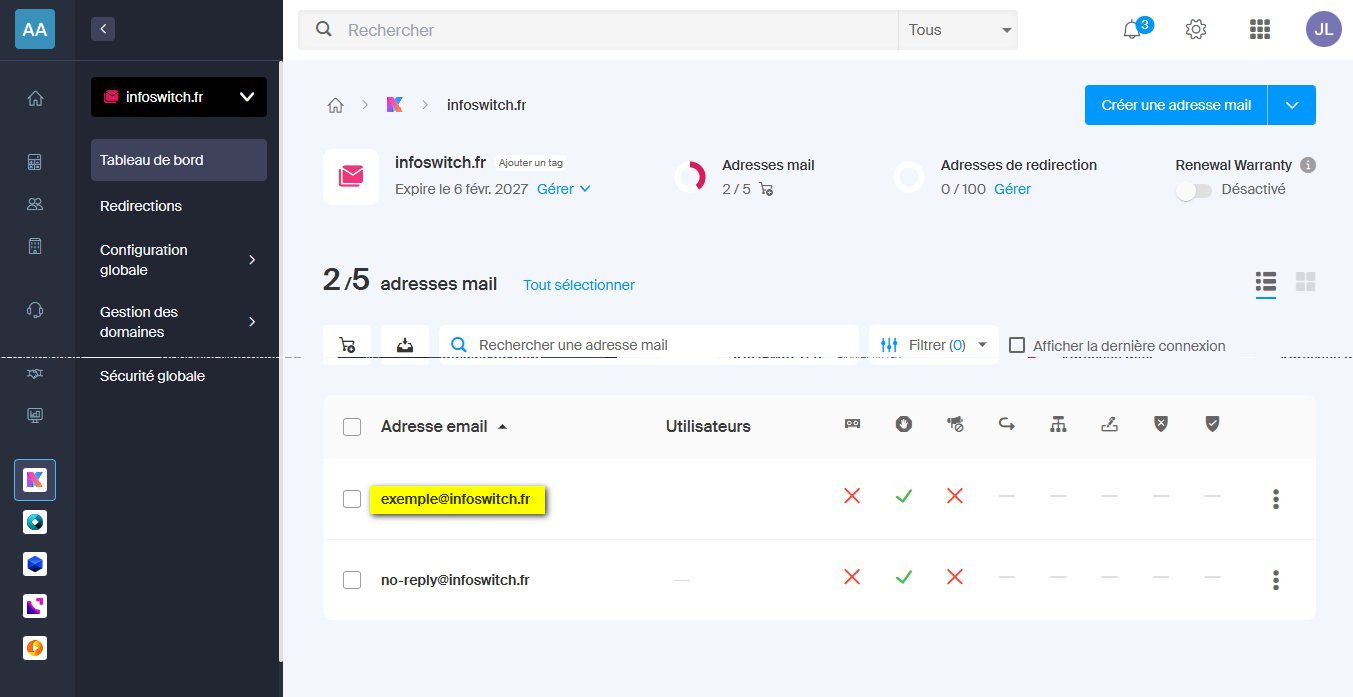The height and width of the screenshot is (697, 1353).
Task: Select Sécurité globale in the sidebar
Action: [x=152, y=376]
